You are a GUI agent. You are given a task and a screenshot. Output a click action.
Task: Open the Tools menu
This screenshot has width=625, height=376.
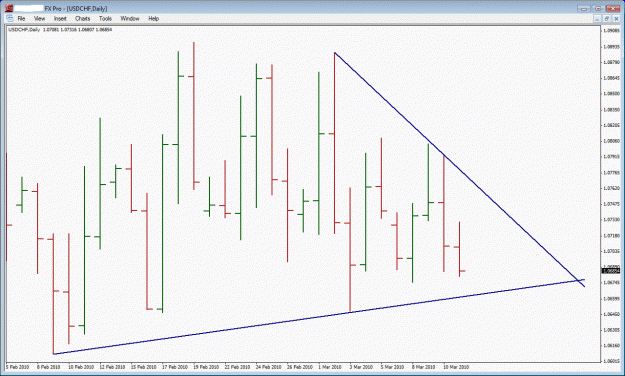point(105,18)
